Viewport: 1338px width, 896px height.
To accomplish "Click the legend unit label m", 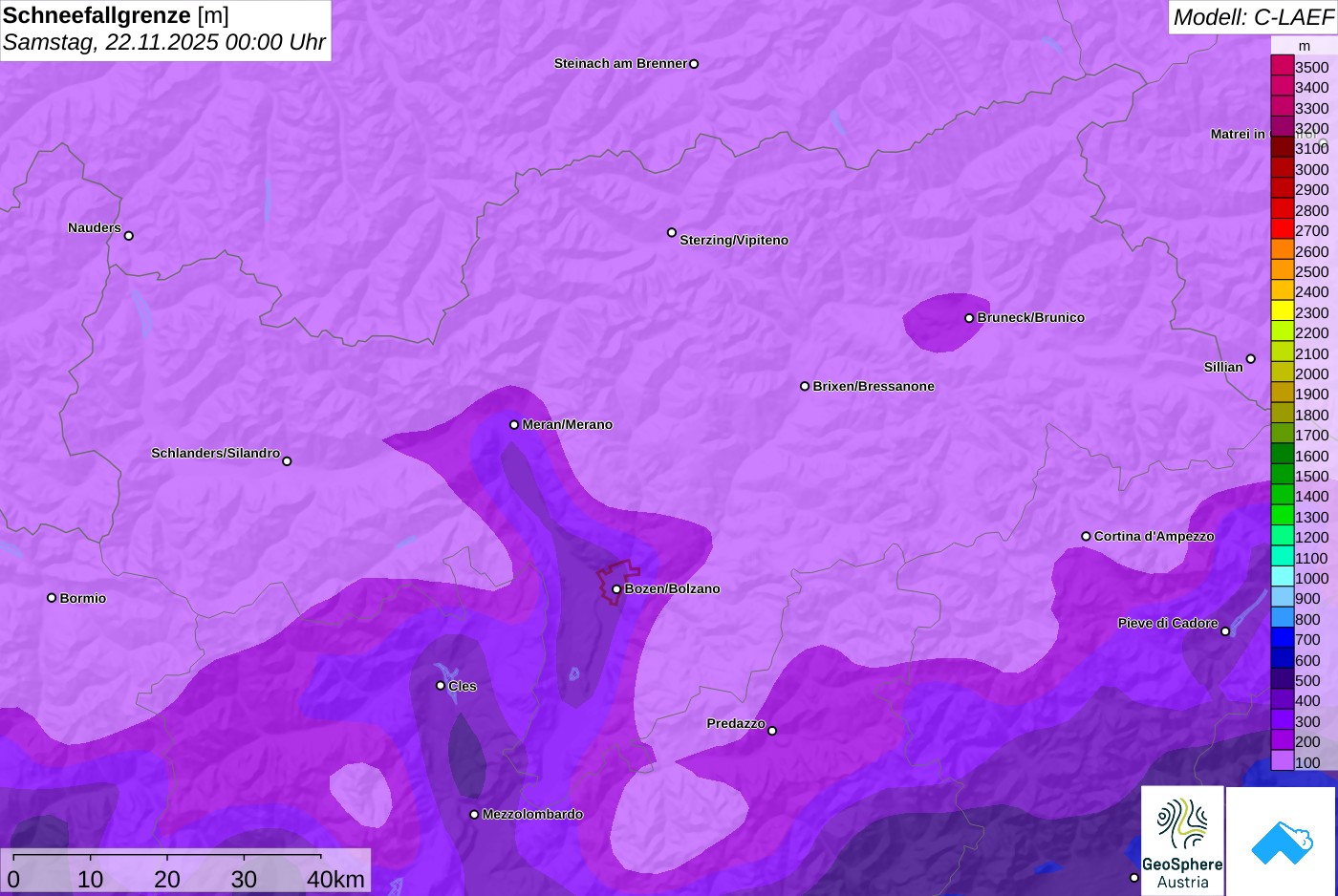I will (1305, 46).
